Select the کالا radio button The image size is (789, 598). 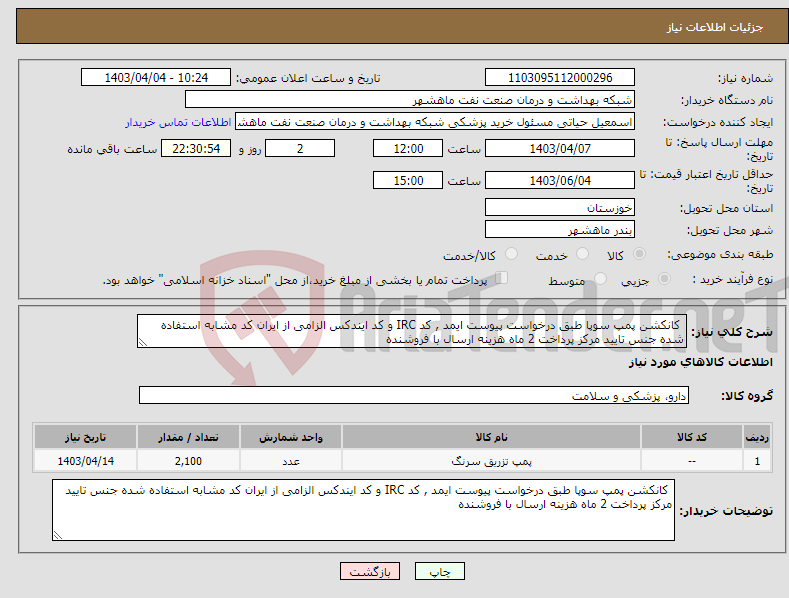639,254
